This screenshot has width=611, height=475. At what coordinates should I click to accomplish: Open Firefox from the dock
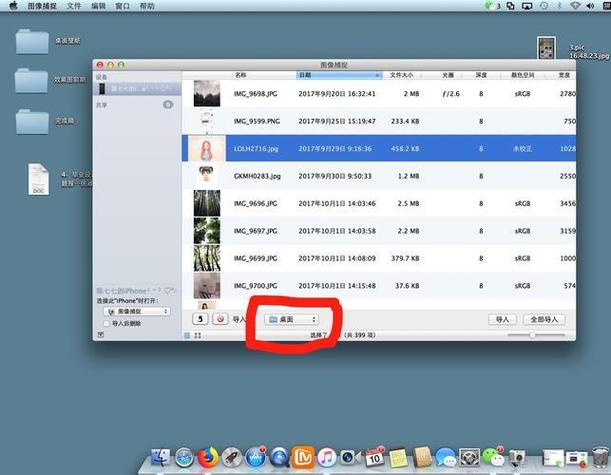tap(207, 460)
